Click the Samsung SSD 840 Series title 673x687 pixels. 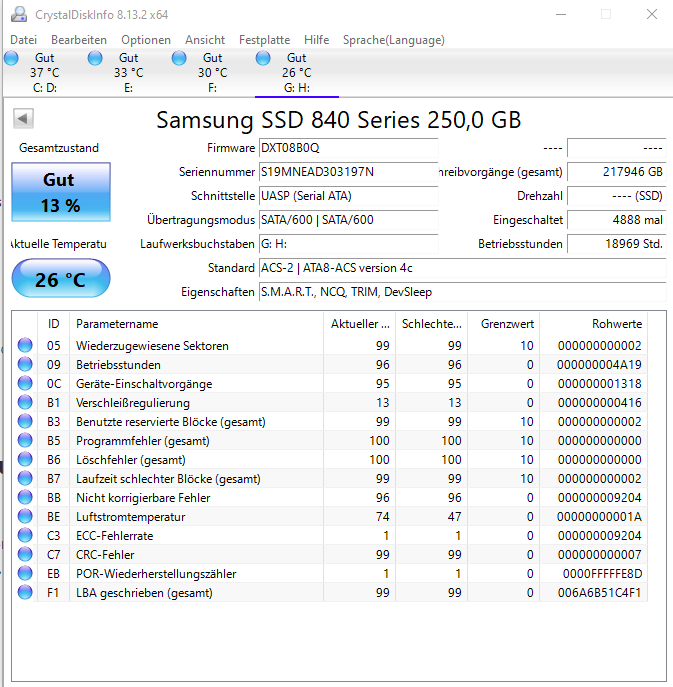339,120
